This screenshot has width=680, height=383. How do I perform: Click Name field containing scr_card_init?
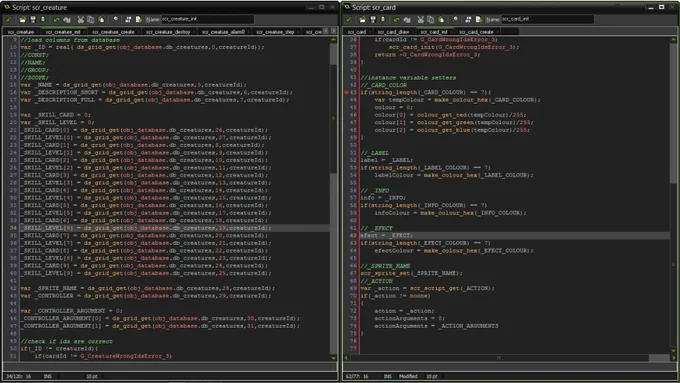point(547,19)
